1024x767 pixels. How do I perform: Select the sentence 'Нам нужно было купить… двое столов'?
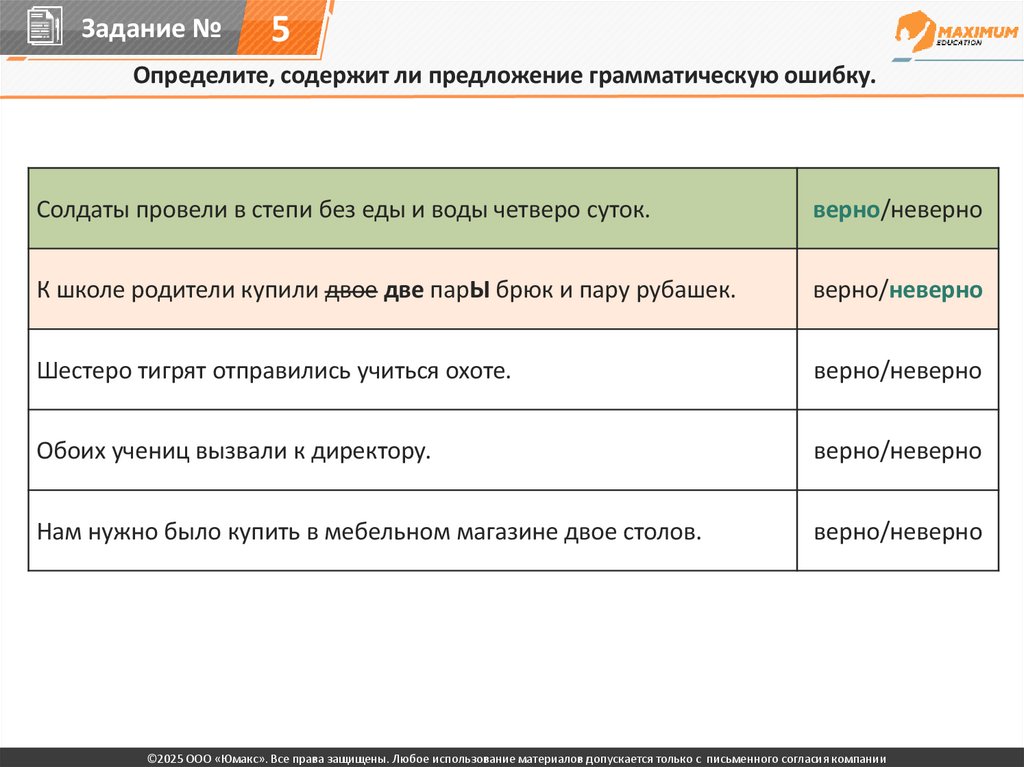(x=369, y=531)
